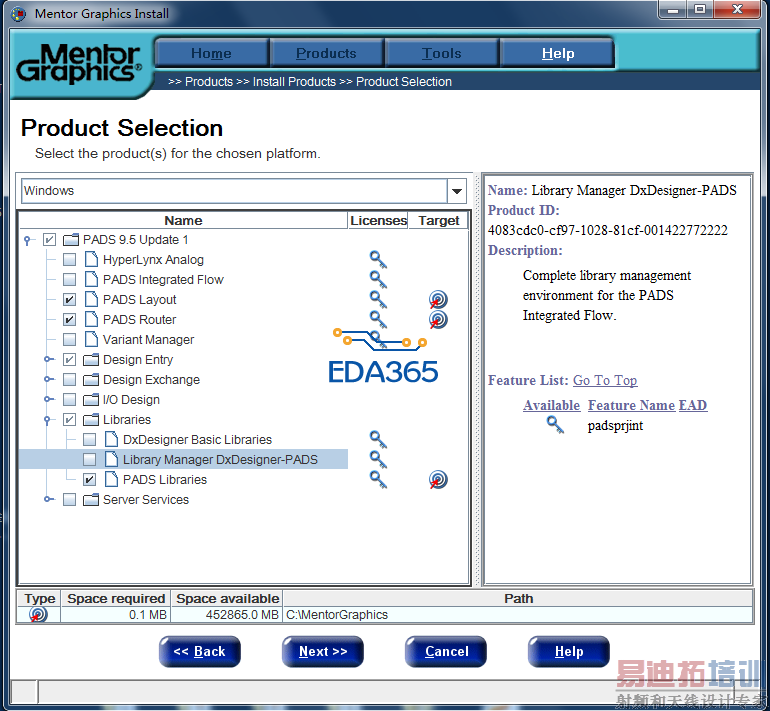Click the Mentor Graphics Install title bar icon
The width and height of the screenshot is (770, 711).
(x=19, y=14)
